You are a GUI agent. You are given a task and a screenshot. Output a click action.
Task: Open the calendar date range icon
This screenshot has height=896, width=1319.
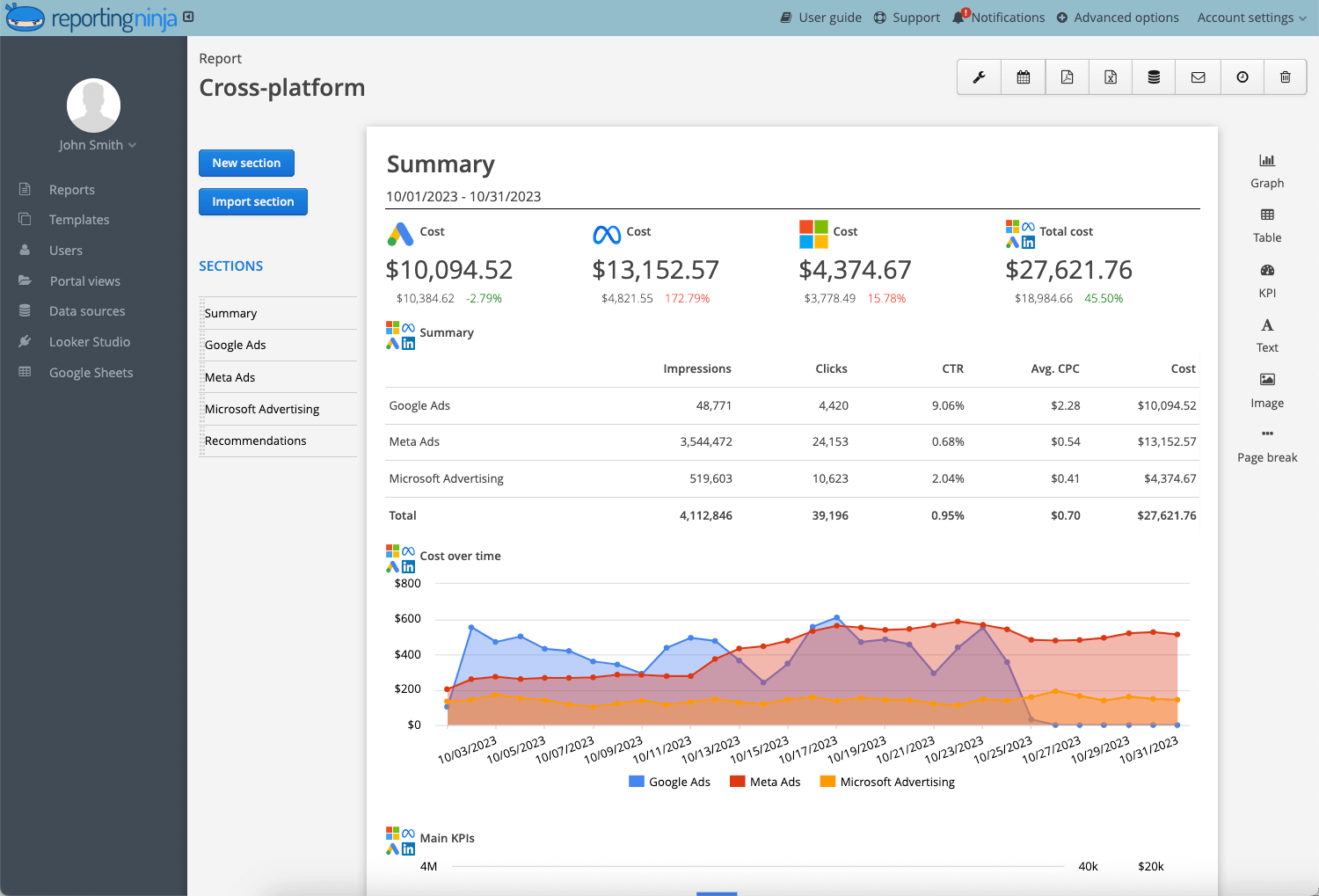click(1023, 76)
